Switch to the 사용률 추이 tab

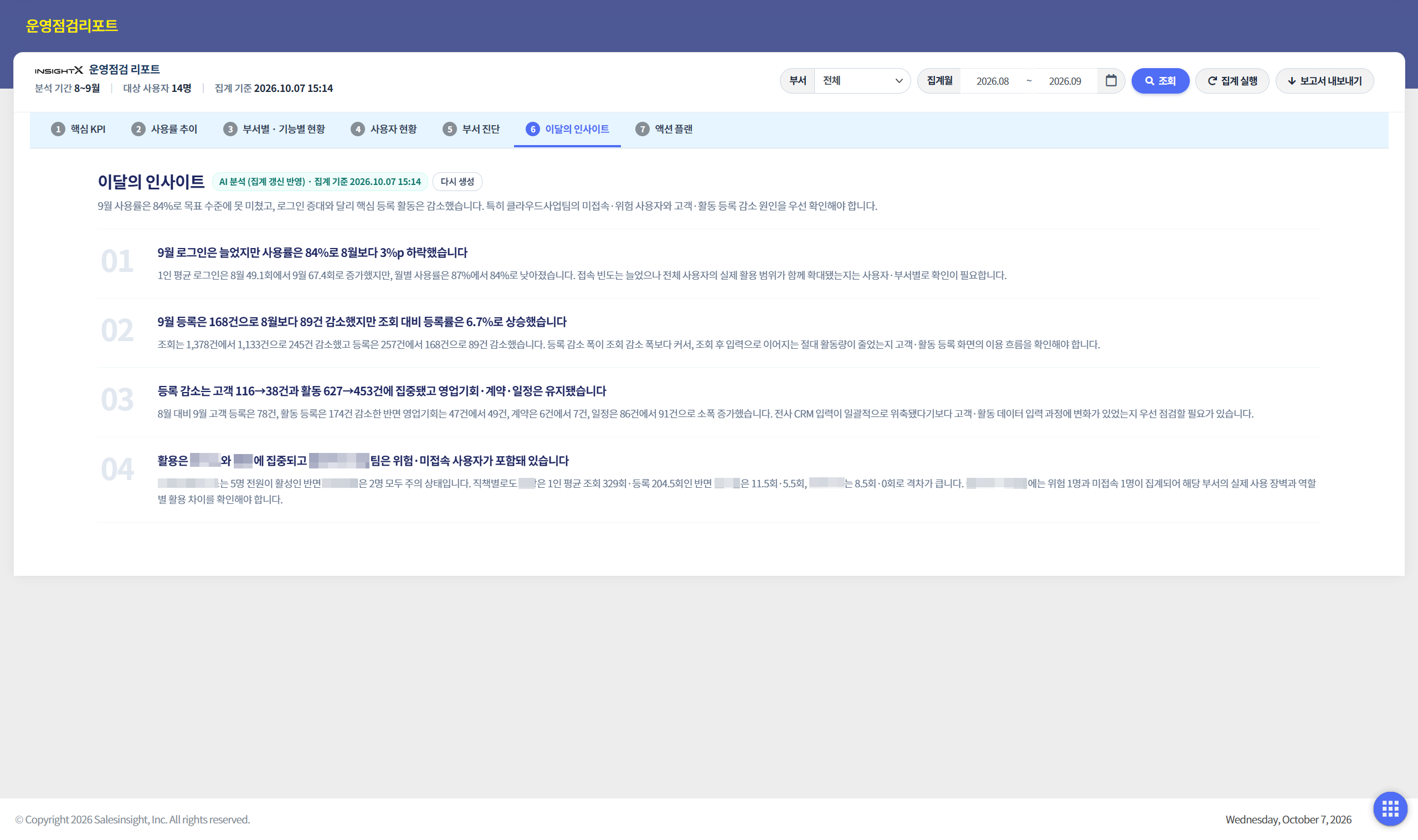pyautogui.click(x=164, y=130)
